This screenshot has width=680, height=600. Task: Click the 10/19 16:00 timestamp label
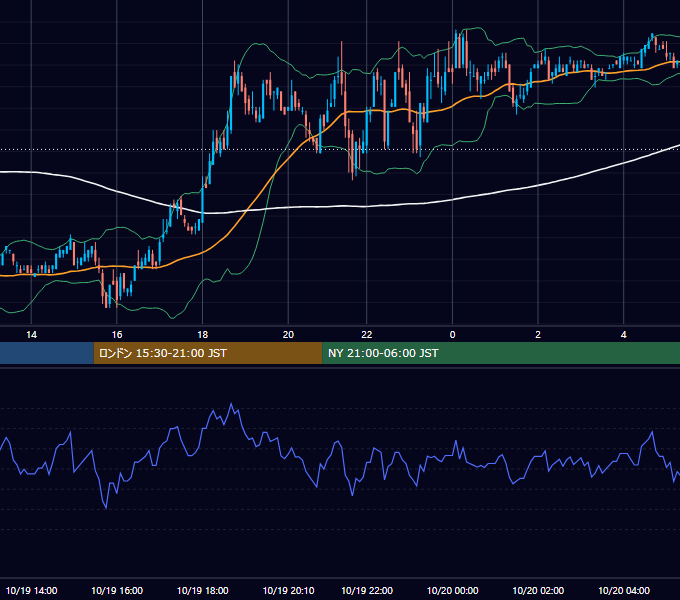pos(117,590)
